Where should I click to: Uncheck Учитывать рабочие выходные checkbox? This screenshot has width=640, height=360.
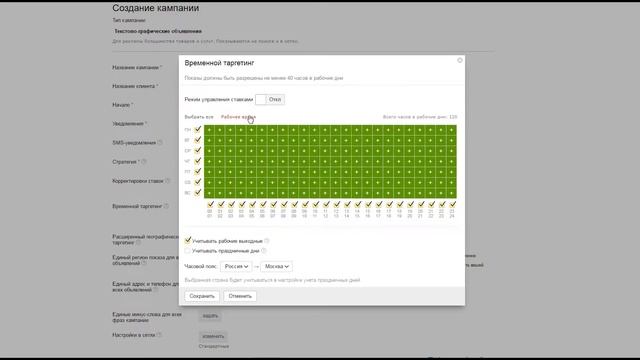(188, 240)
